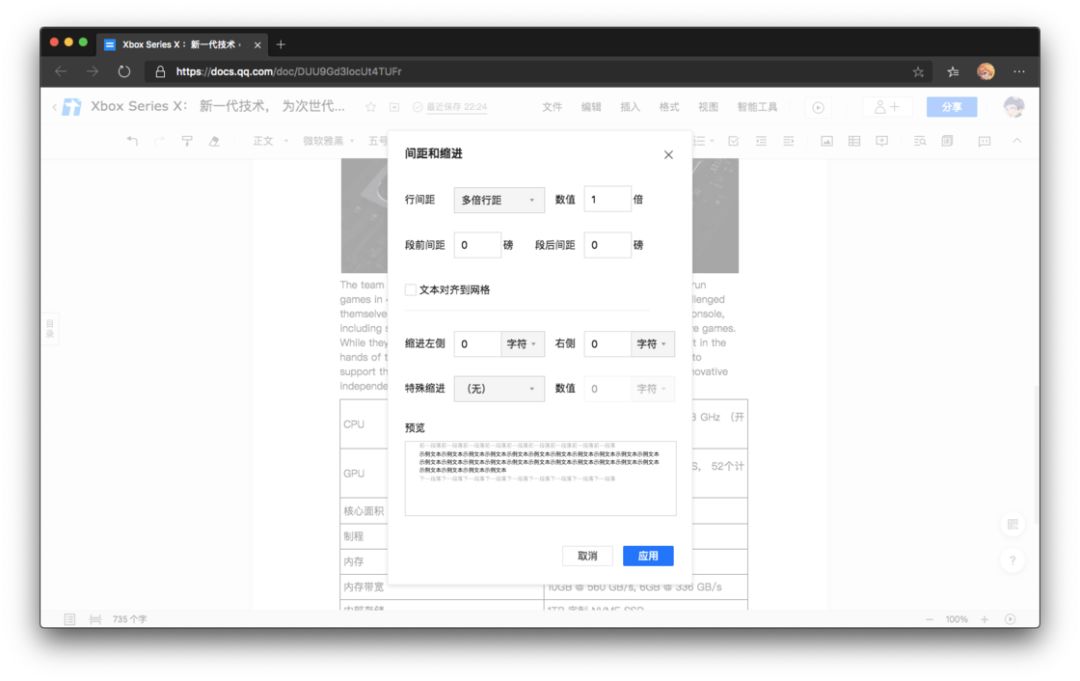Click the increase indent icon
Screen dimensions: 1080x681
(x=789, y=140)
